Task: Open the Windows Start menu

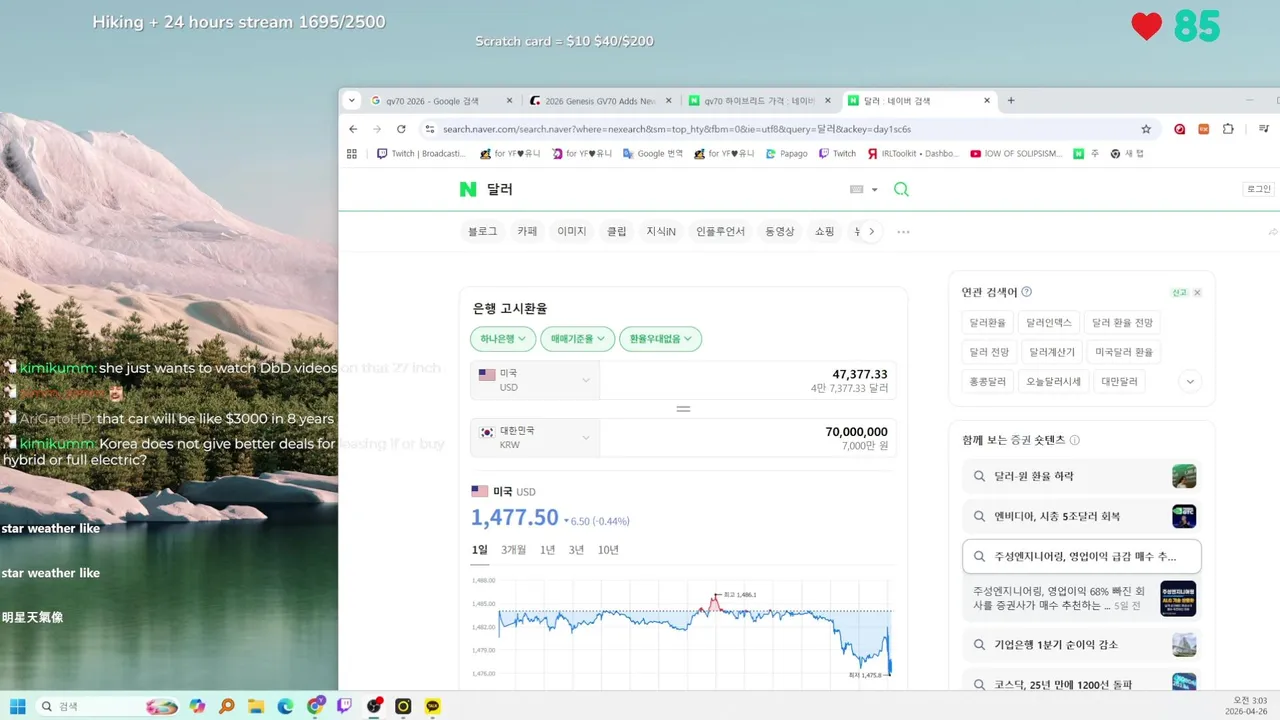Action: 18,706
